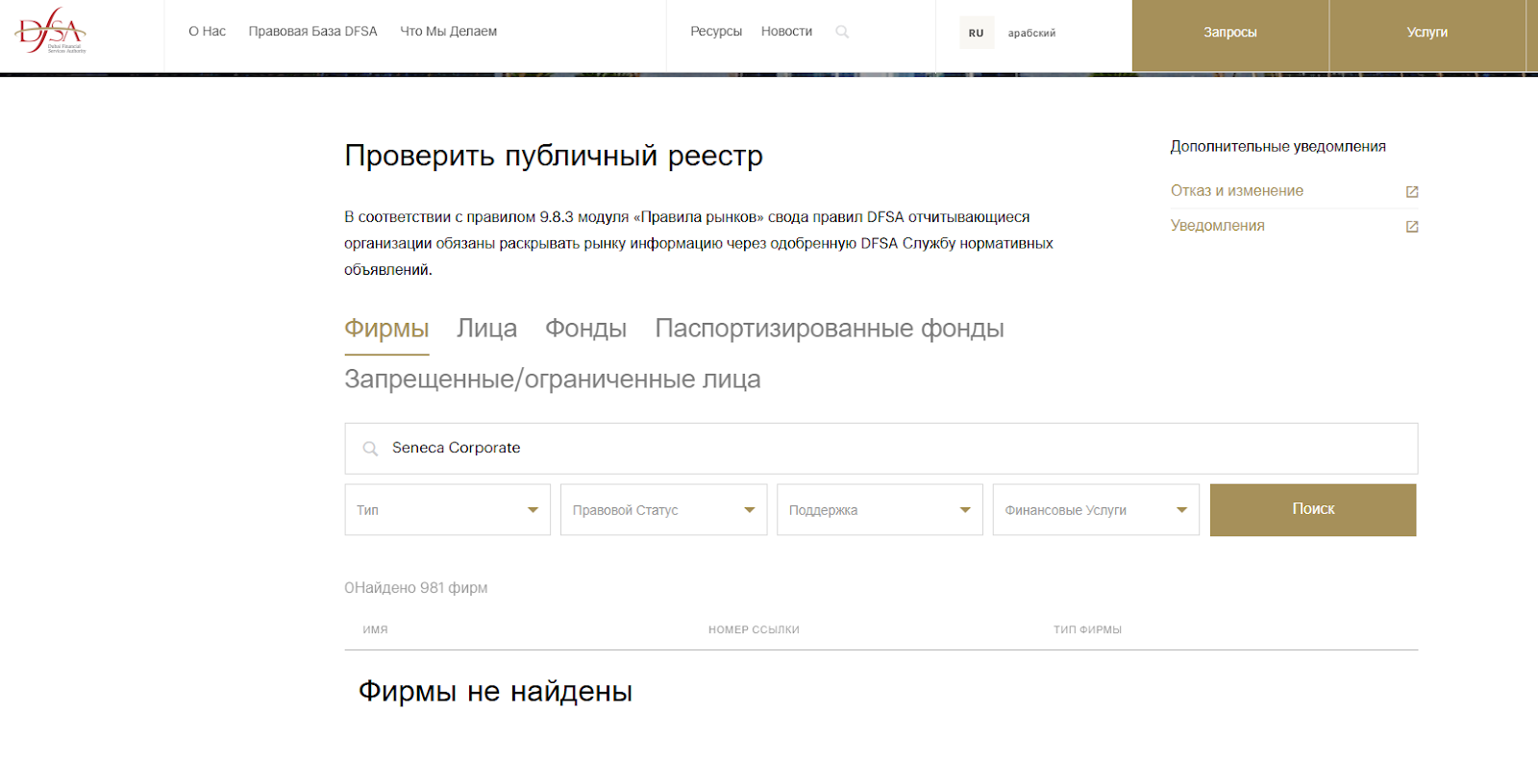Click the Проверить публичный реестр heading
This screenshot has height=784, width=1538.
tap(554, 156)
